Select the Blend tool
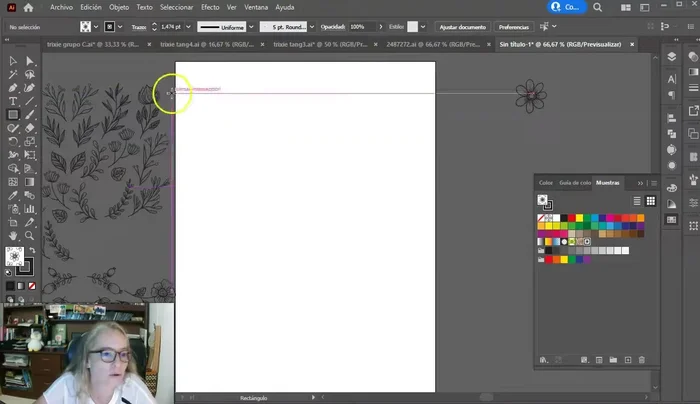Image resolution: width=700 pixels, height=404 pixels. pos(29,195)
